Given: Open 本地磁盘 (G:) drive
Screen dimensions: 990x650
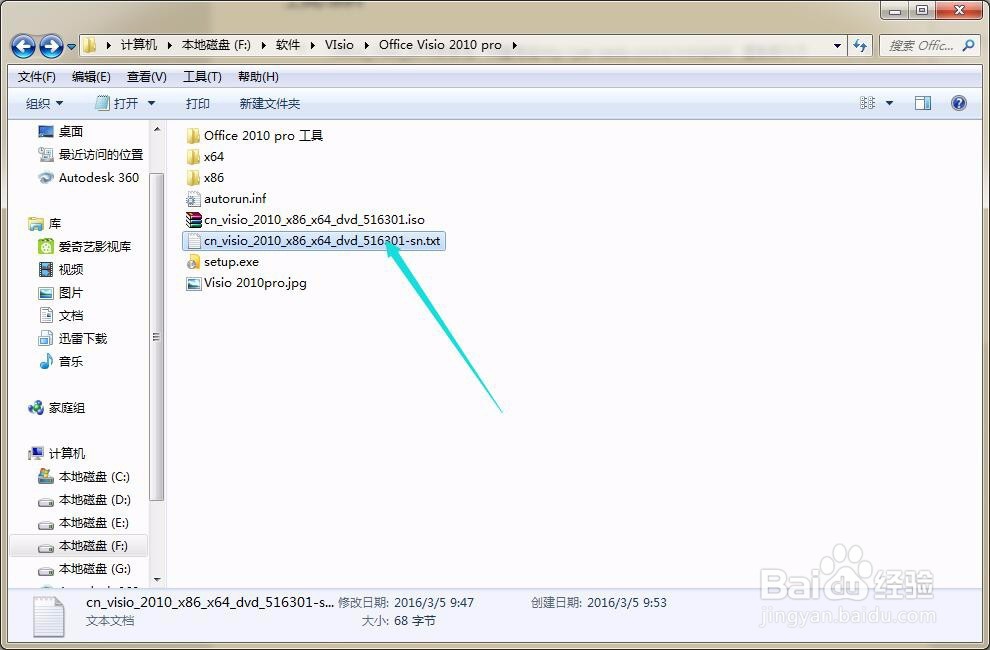Looking at the screenshot, I should pos(84,569).
